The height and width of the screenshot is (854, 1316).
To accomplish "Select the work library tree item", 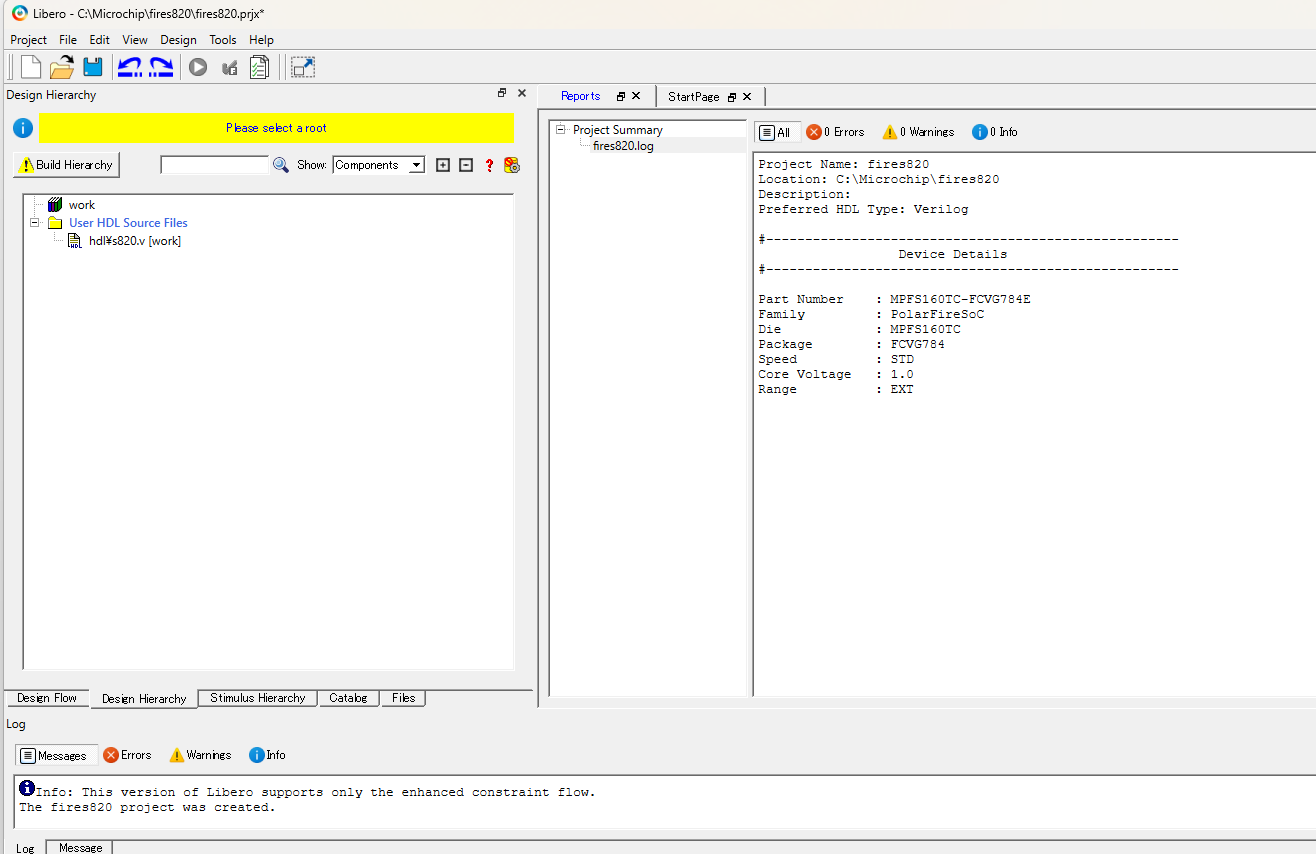I will tap(82, 204).
